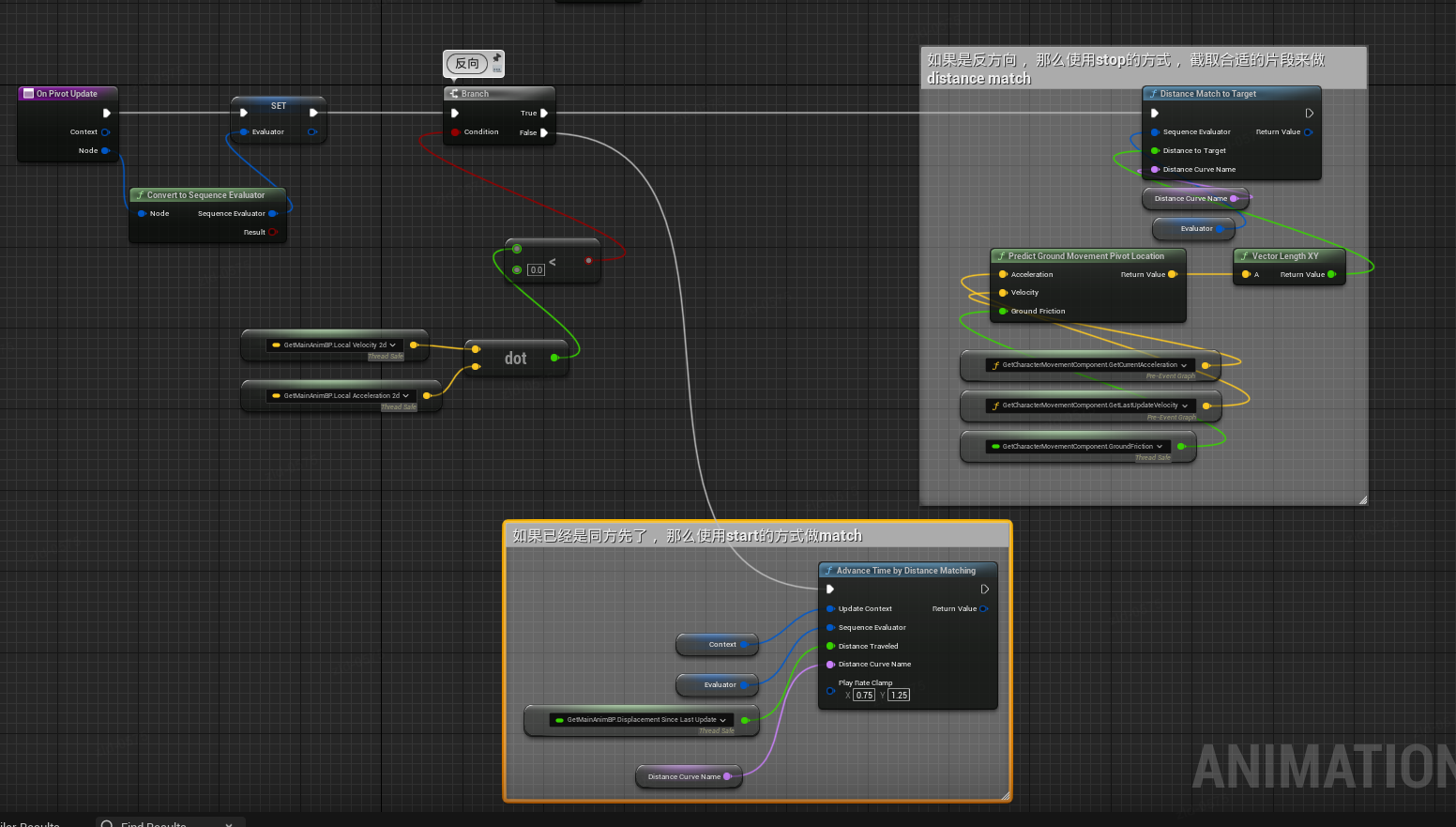Image resolution: width=1456 pixels, height=827 pixels.
Task: Select the Branch node icon
Action: tap(454, 94)
